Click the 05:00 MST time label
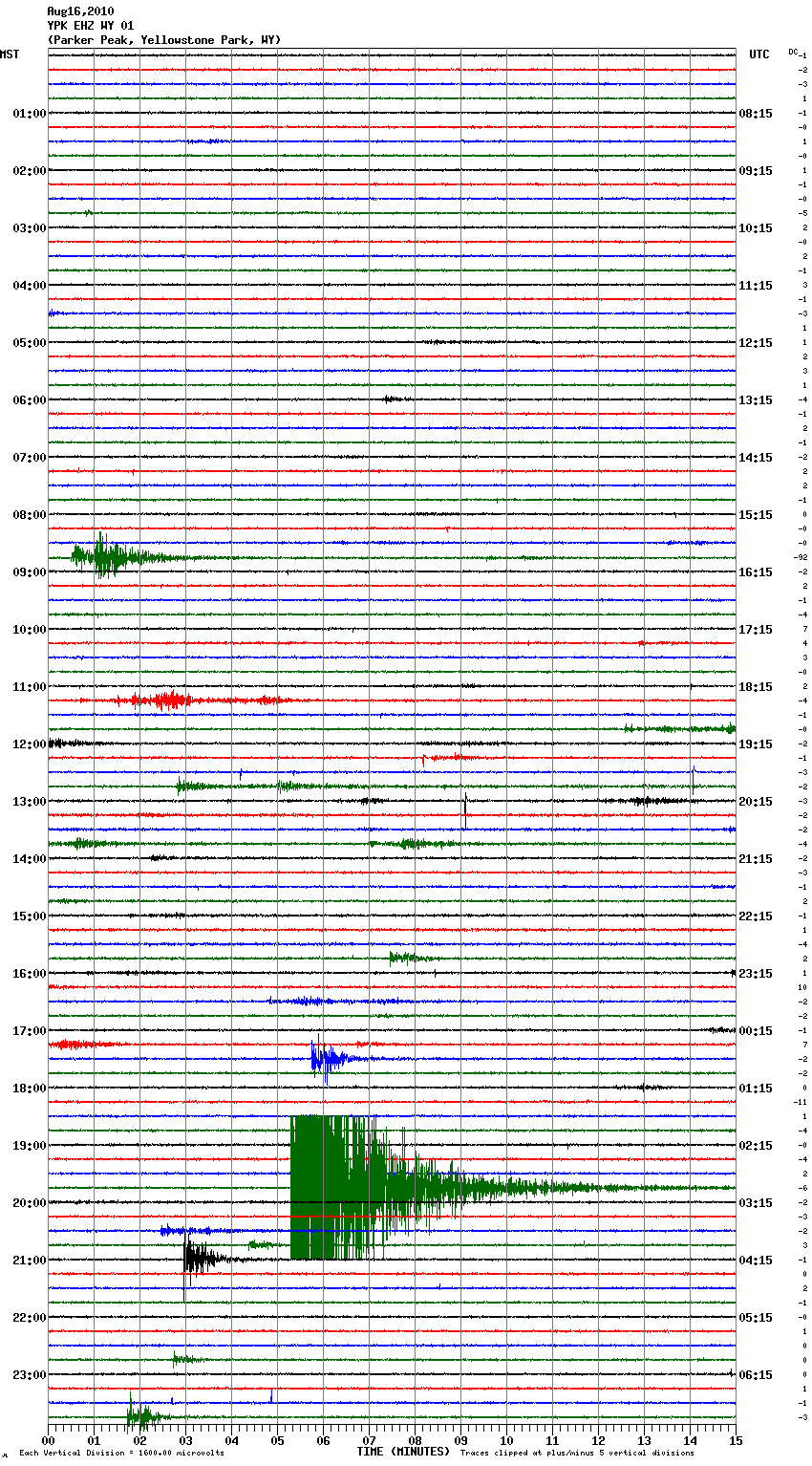The height and width of the screenshot is (1466, 812). pyautogui.click(x=30, y=343)
